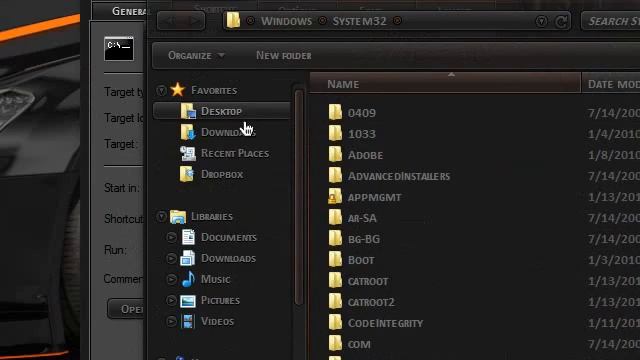Click the breadcrumb arrow after System32
This screenshot has width=640, height=360.
click(397, 21)
